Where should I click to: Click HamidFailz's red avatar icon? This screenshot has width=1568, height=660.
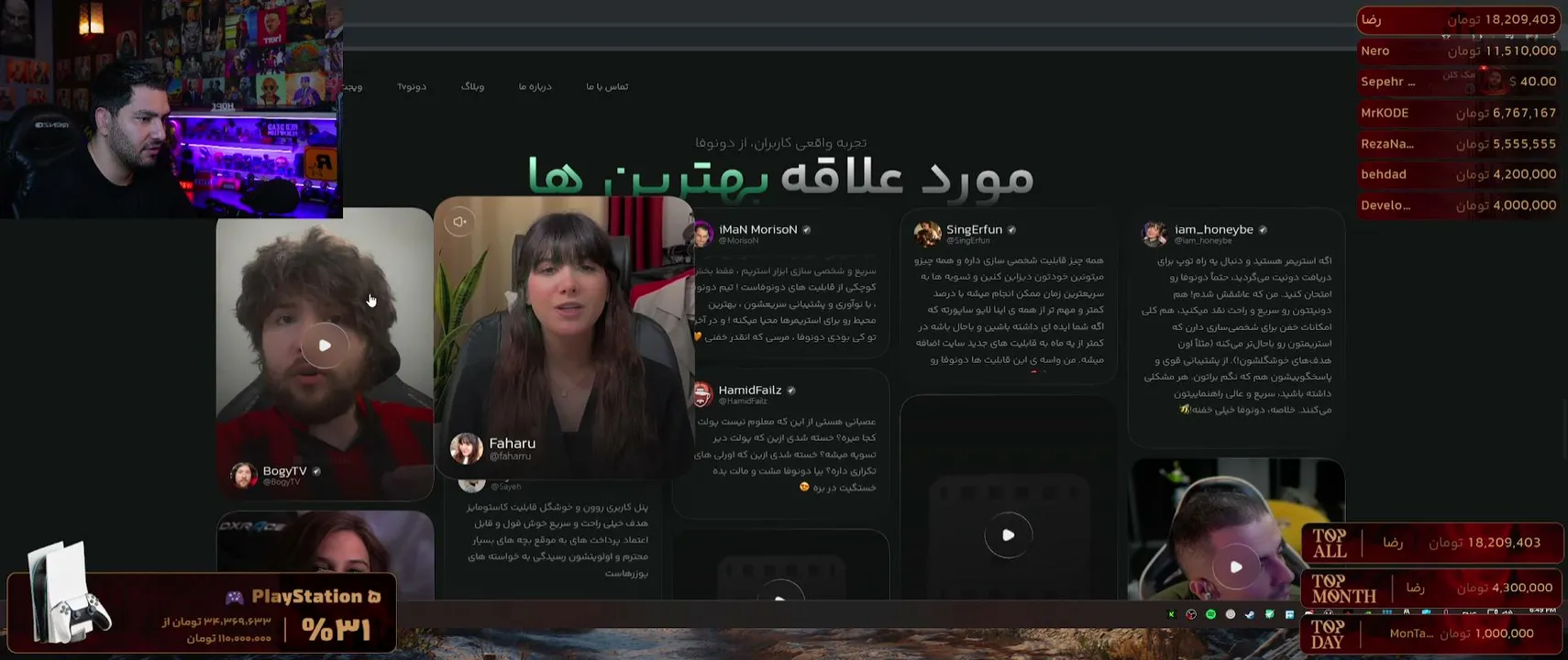(702, 394)
